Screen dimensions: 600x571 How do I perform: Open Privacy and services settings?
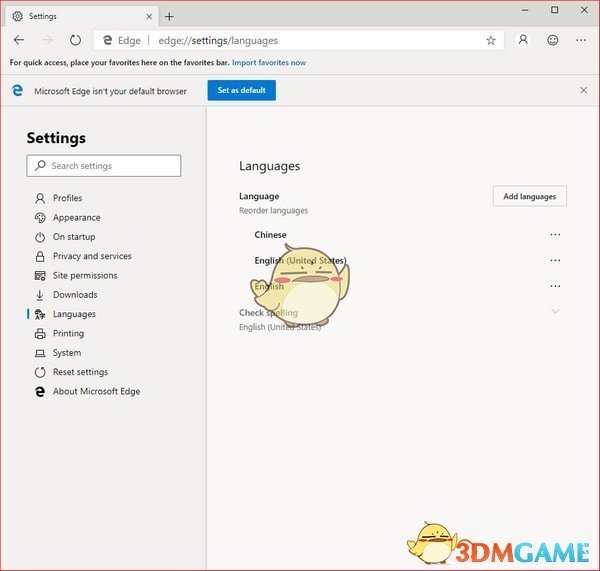pyautogui.click(x=92, y=256)
